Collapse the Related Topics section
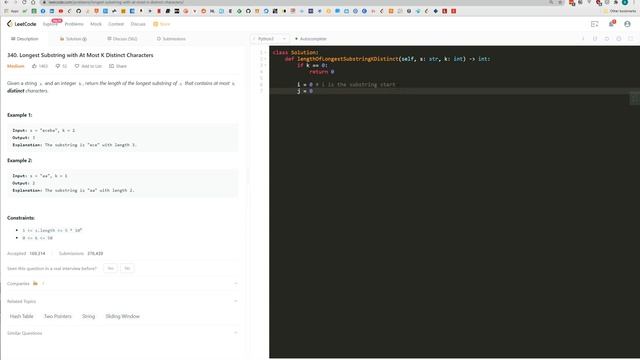640x360 pixels. (236, 301)
